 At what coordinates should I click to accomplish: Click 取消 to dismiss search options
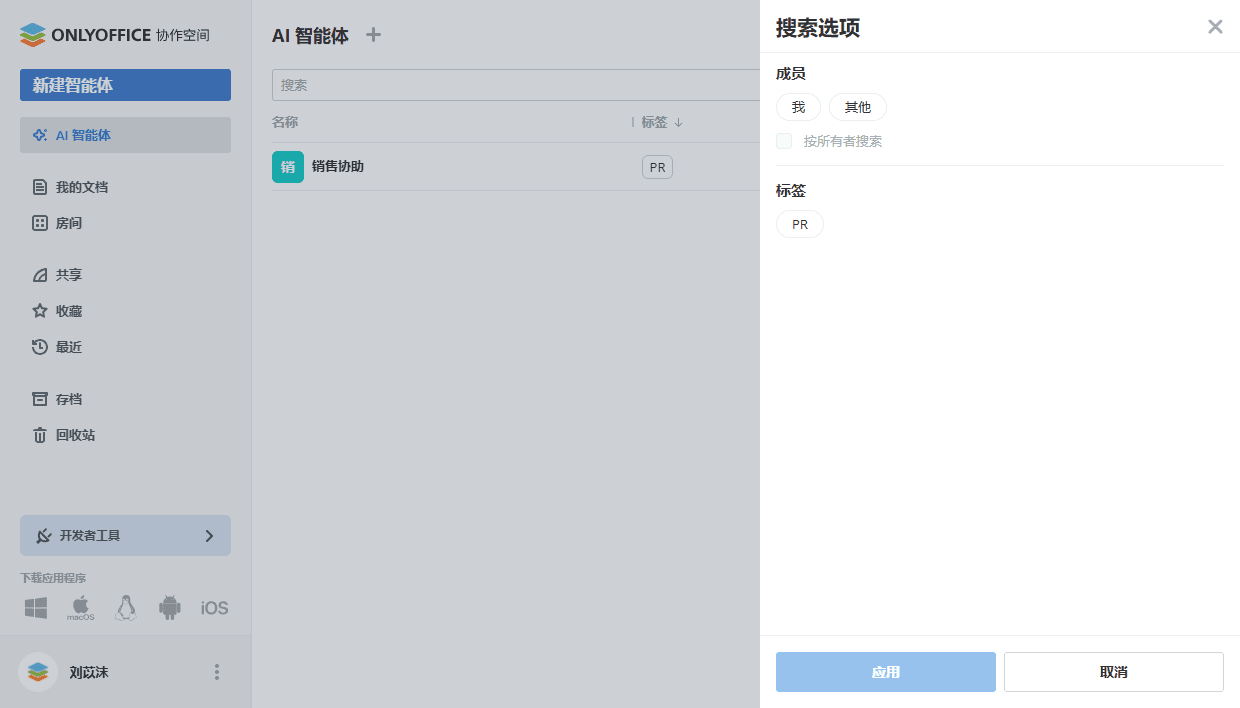pos(1113,671)
